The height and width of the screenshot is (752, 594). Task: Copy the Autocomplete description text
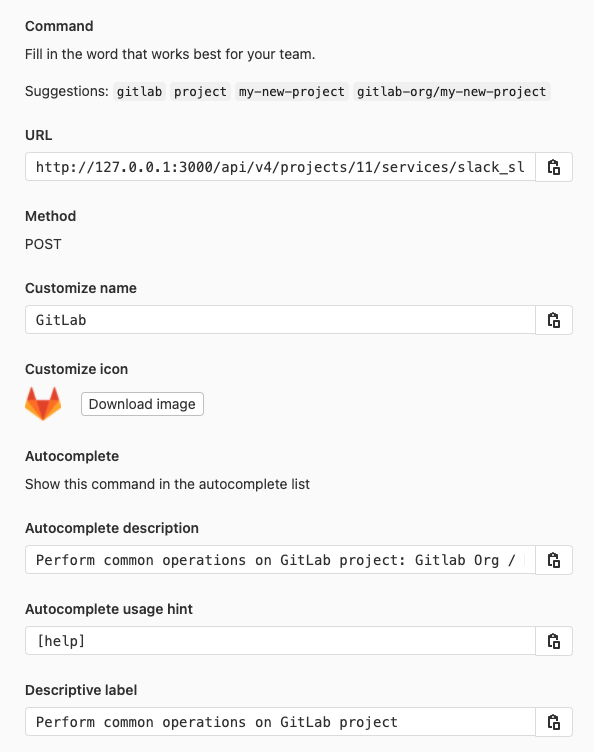[x=554, y=560]
